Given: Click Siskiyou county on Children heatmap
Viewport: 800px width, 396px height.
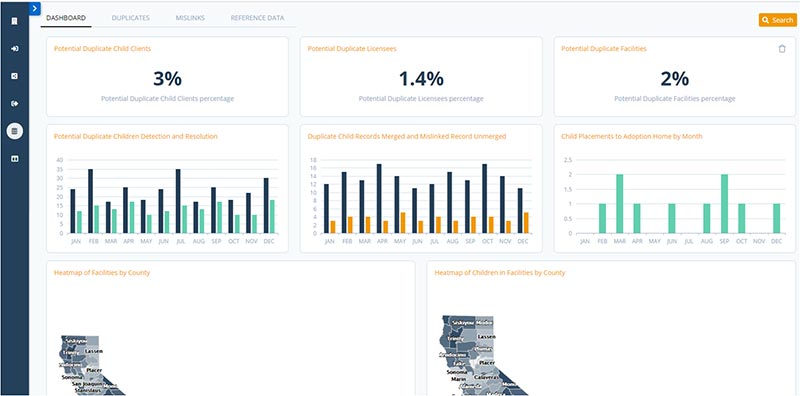Looking at the screenshot, I should (x=463, y=324).
